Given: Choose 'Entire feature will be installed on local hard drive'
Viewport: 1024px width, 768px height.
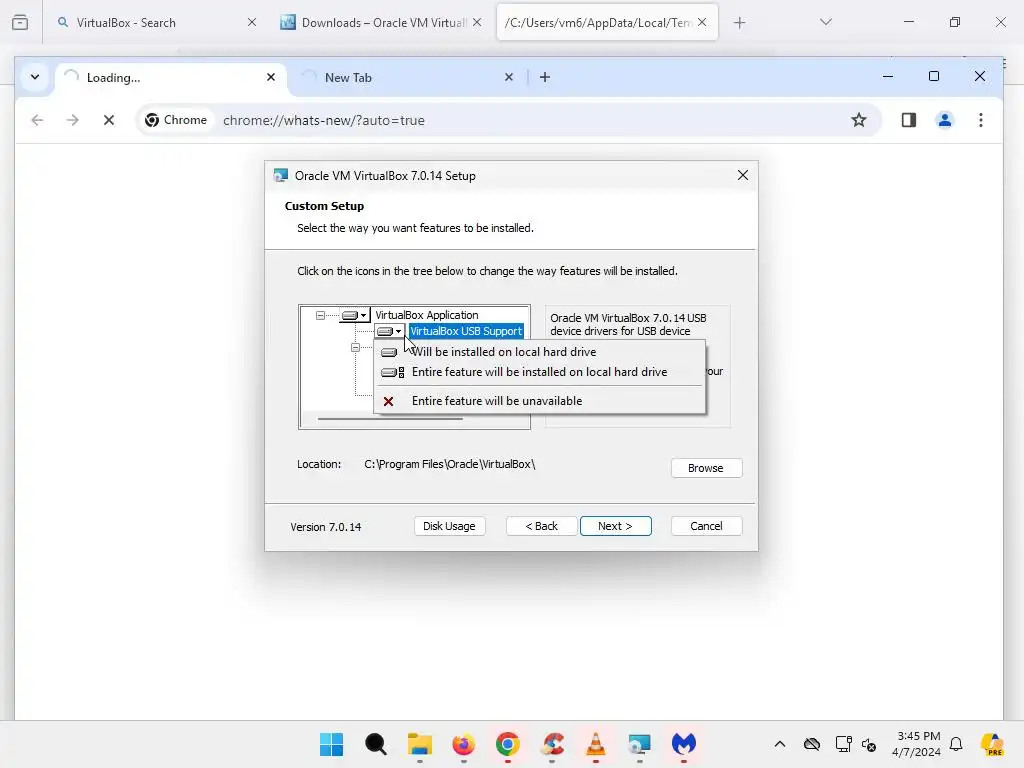Looking at the screenshot, I should pos(539,372).
